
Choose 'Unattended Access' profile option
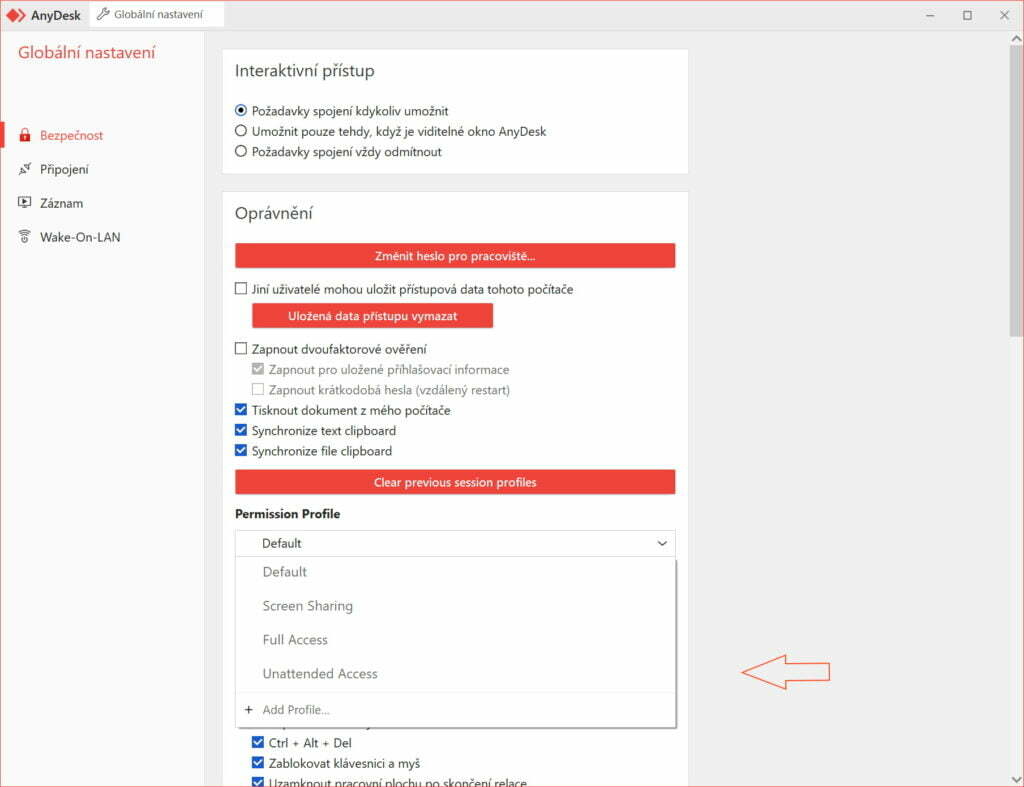click(x=455, y=673)
